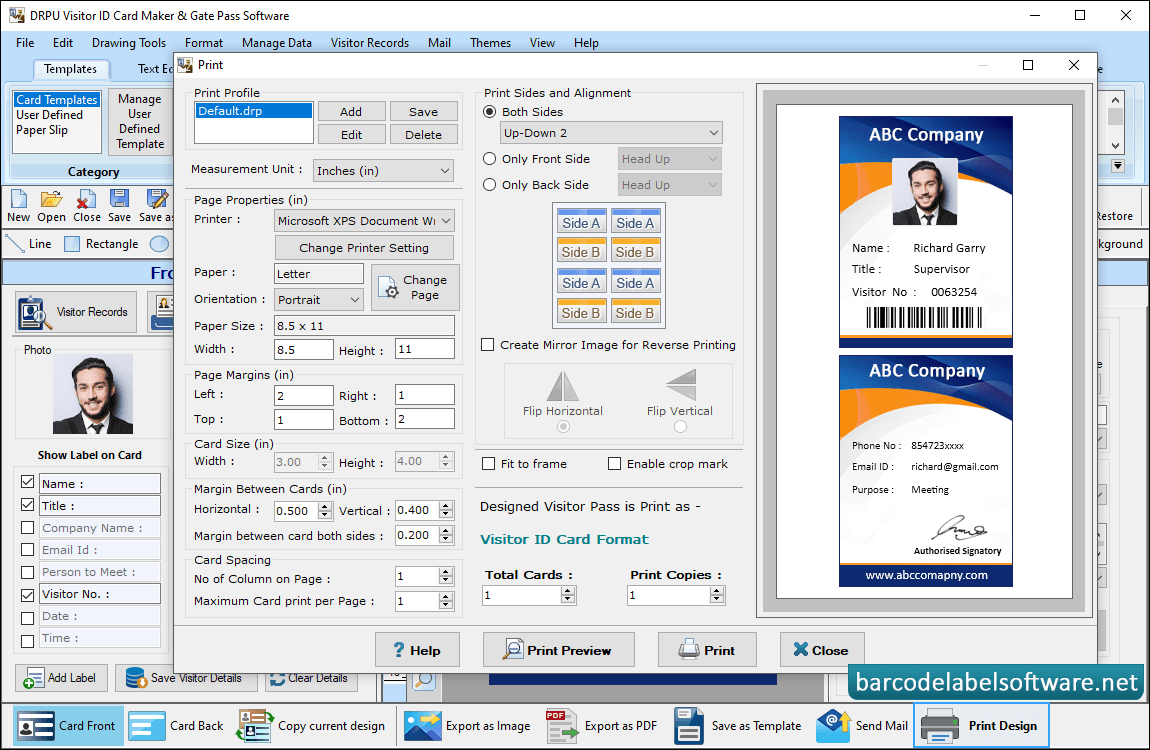Switch to the Card Back view

pos(176,726)
